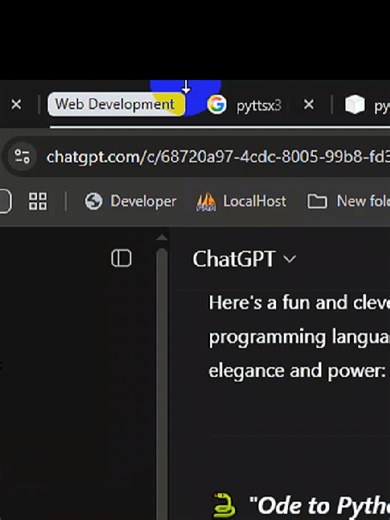The width and height of the screenshot is (390, 520).
Task: Open the New folder bookmarks folder
Action: pyautogui.click(x=348, y=201)
